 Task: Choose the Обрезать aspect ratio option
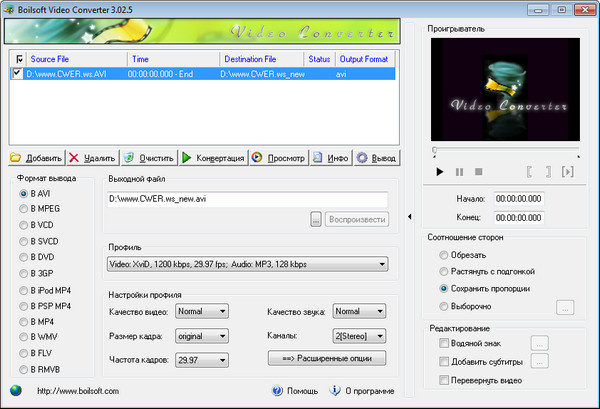[x=444, y=255]
